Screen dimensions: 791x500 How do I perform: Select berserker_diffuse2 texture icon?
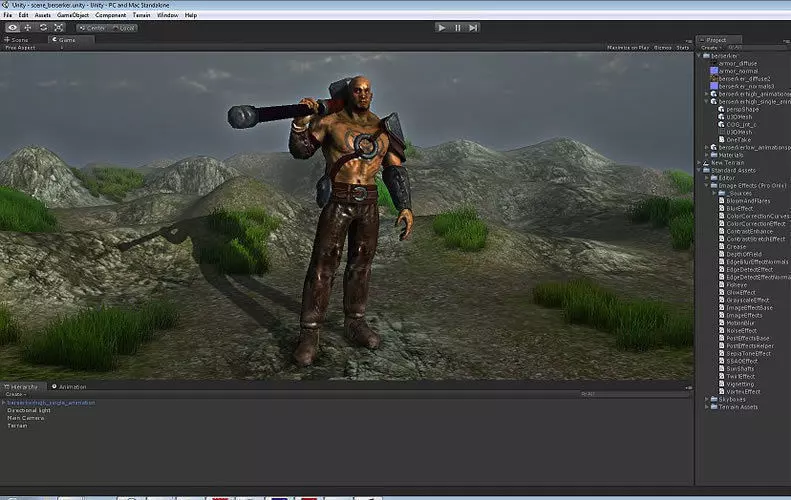pyautogui.click(x=714, y=78)
